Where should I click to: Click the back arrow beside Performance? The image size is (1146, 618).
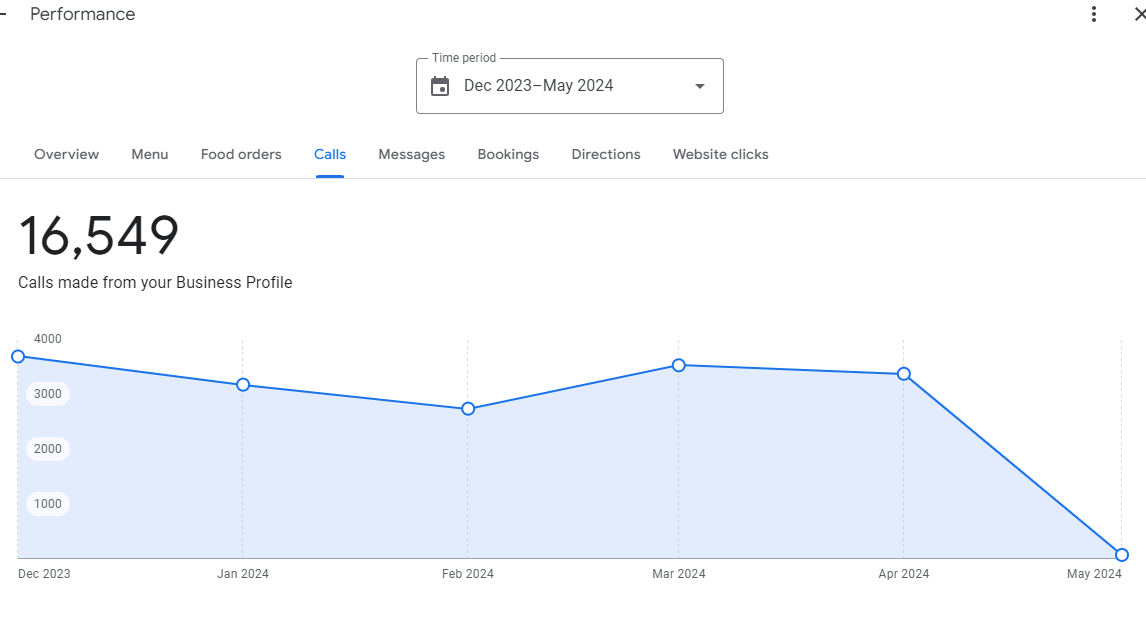coord(4,14)
